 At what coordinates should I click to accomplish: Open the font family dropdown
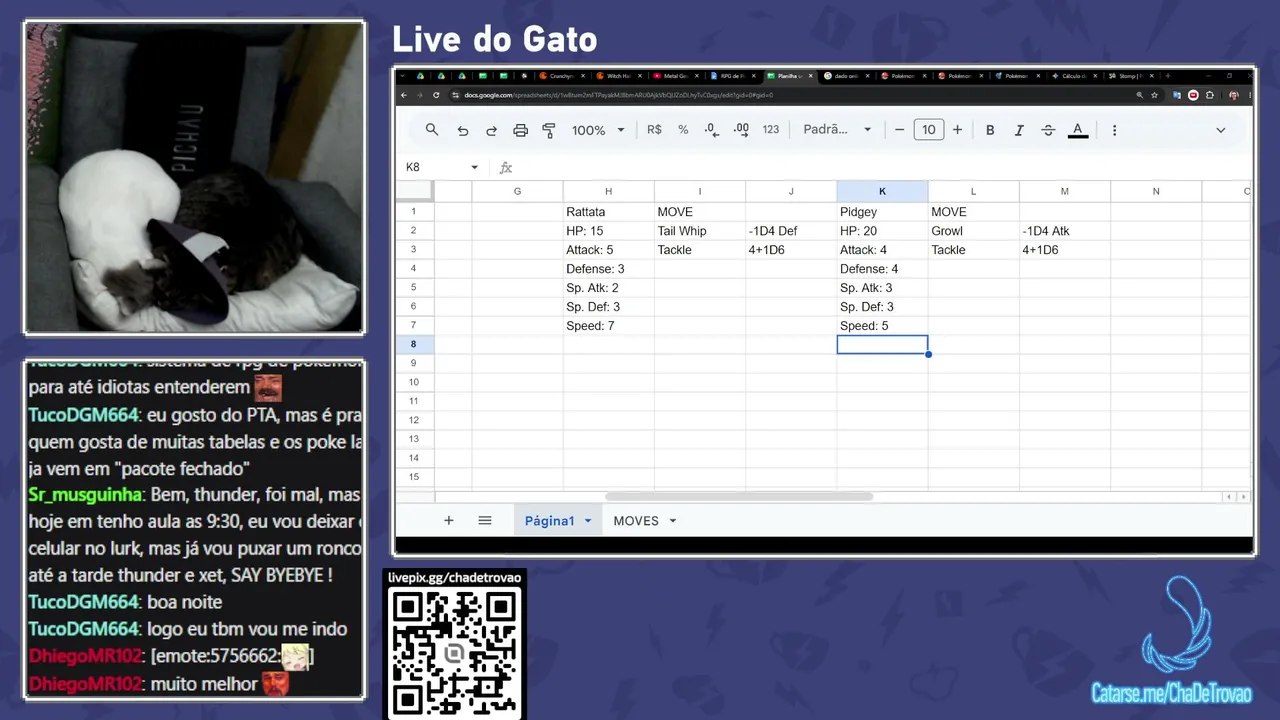click(837, 130)
